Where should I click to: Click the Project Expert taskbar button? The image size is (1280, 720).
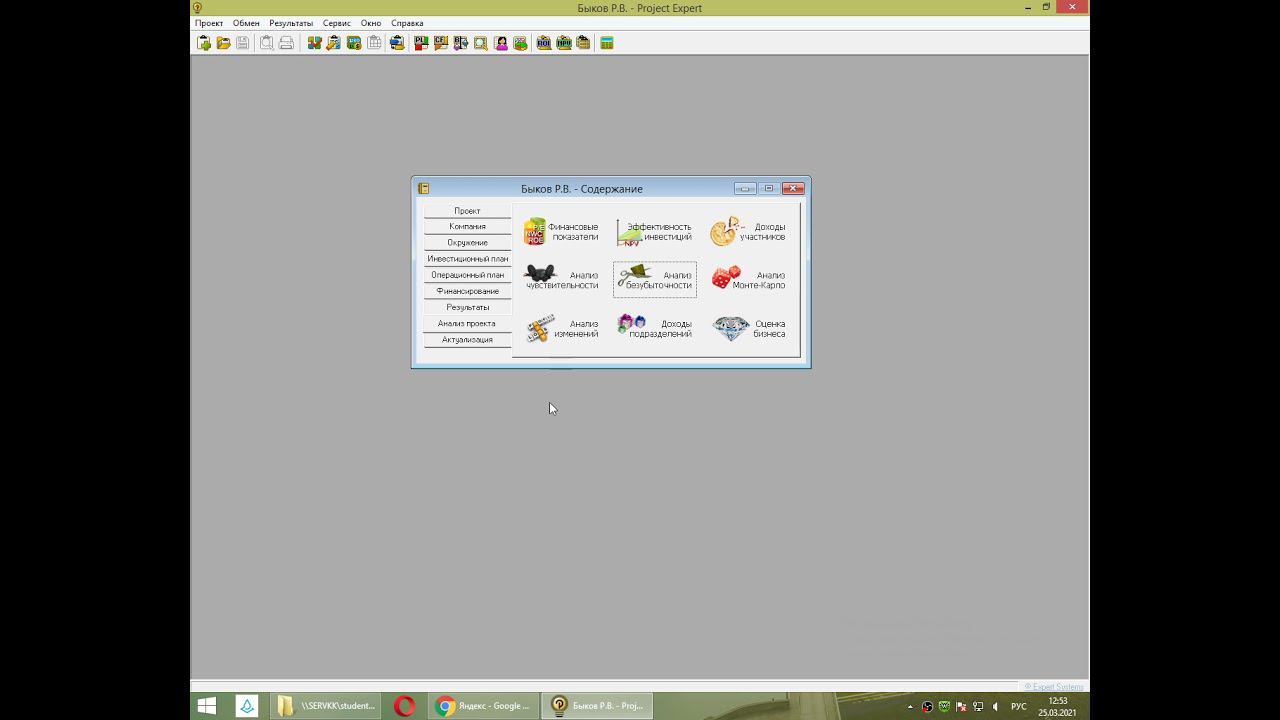pyautogui.click(x=597, y=706)
